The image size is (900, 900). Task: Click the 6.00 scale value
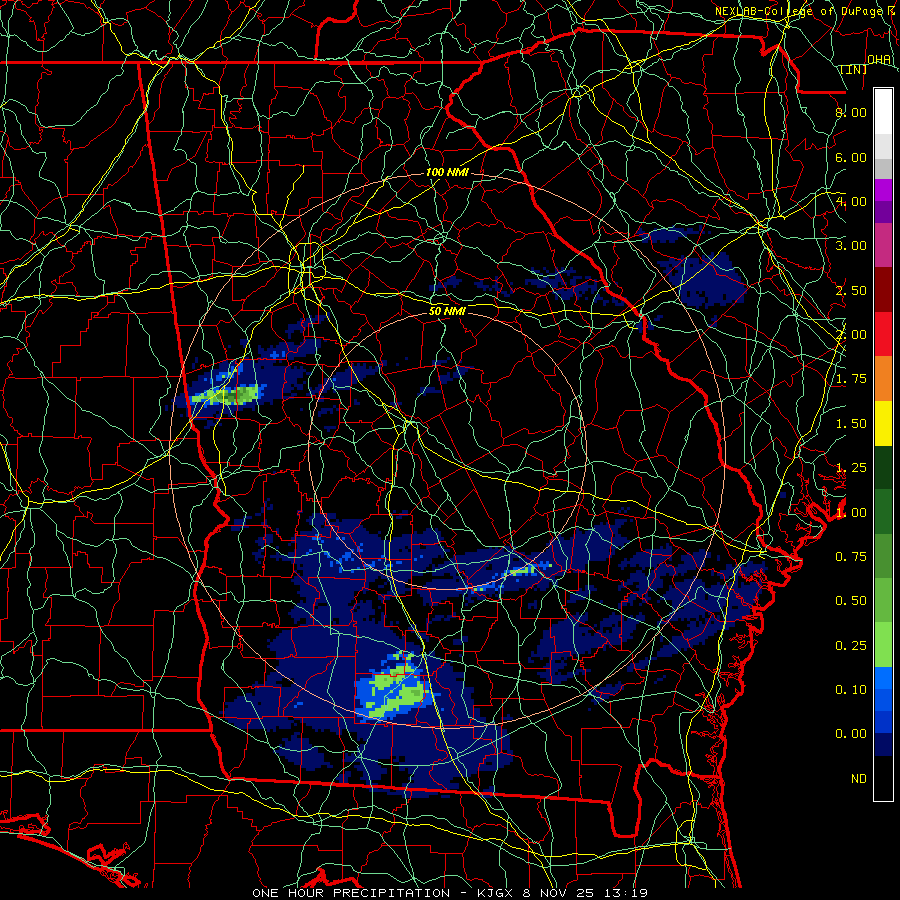coord(851,157)
